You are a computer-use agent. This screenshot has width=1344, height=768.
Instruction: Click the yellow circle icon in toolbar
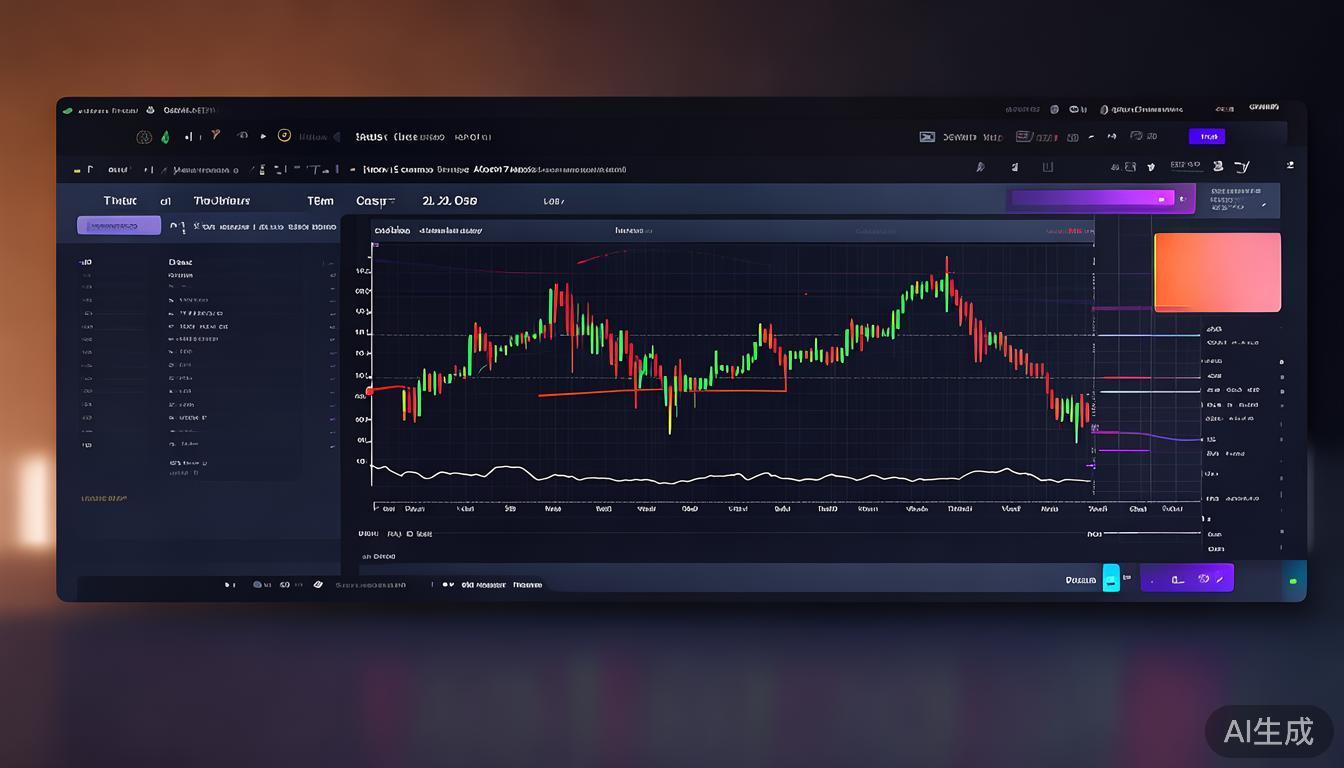click(x=284, y=136)
